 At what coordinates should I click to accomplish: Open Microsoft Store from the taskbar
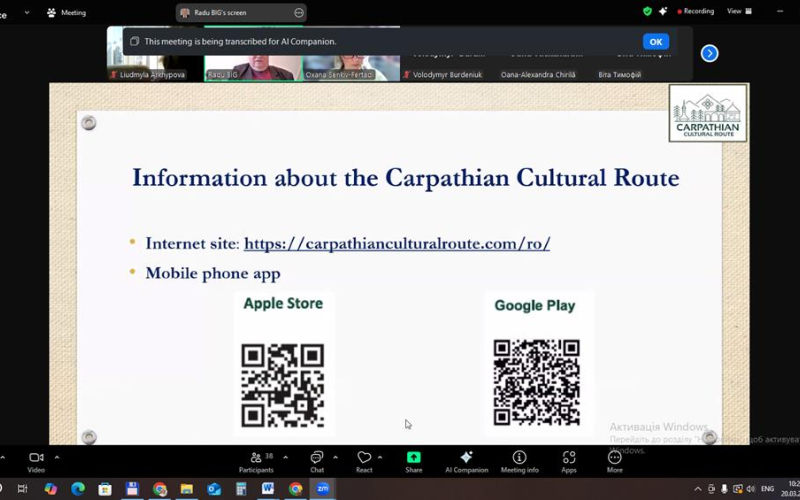point(105,489)
